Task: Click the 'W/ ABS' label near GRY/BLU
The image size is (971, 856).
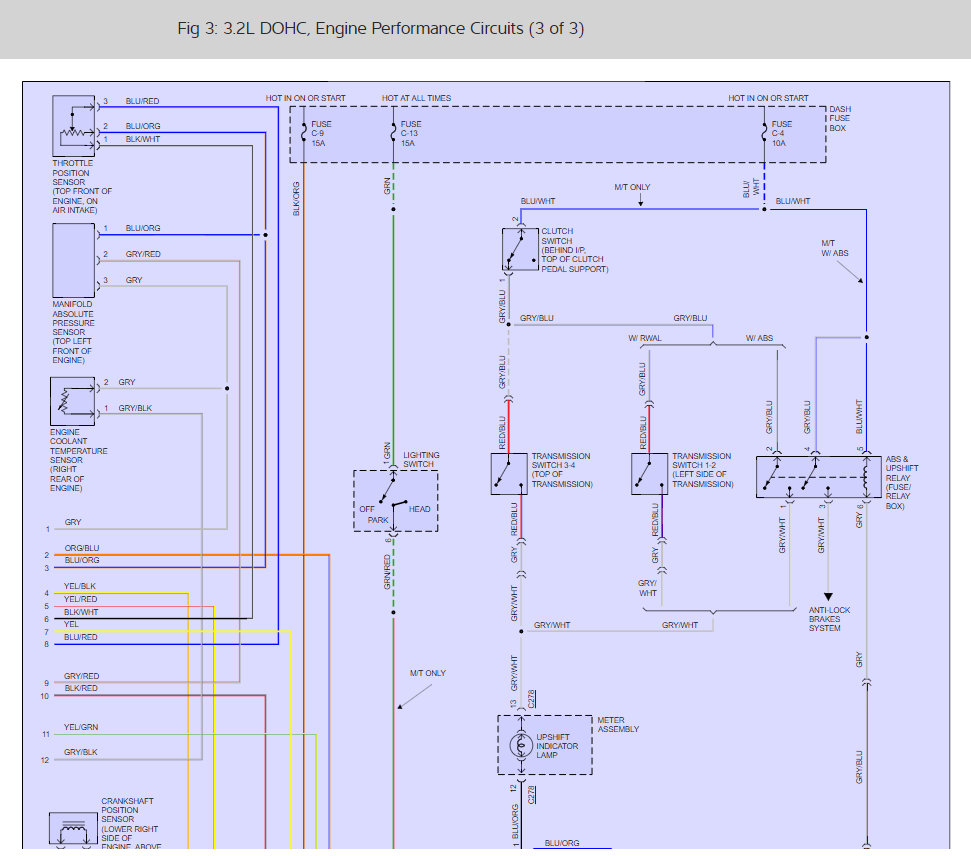Action: (759, 338)
